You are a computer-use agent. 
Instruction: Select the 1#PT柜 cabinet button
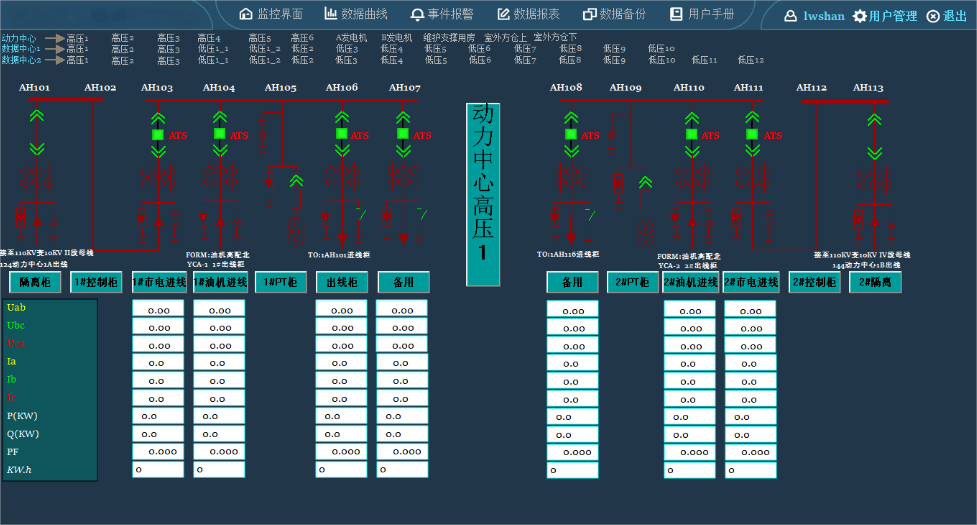tap(280, 282)
